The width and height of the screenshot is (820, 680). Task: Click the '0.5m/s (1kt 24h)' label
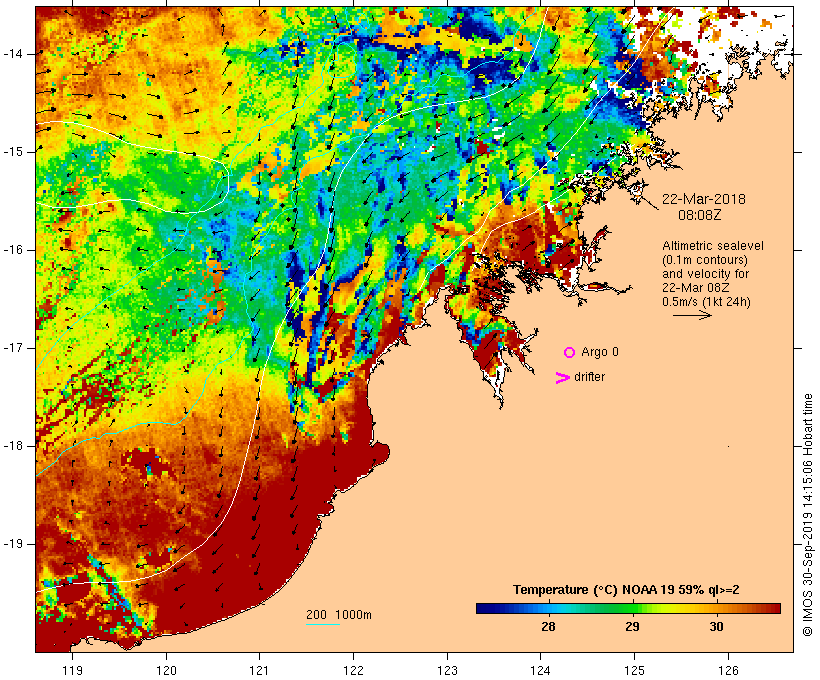(x=706, y=302)
